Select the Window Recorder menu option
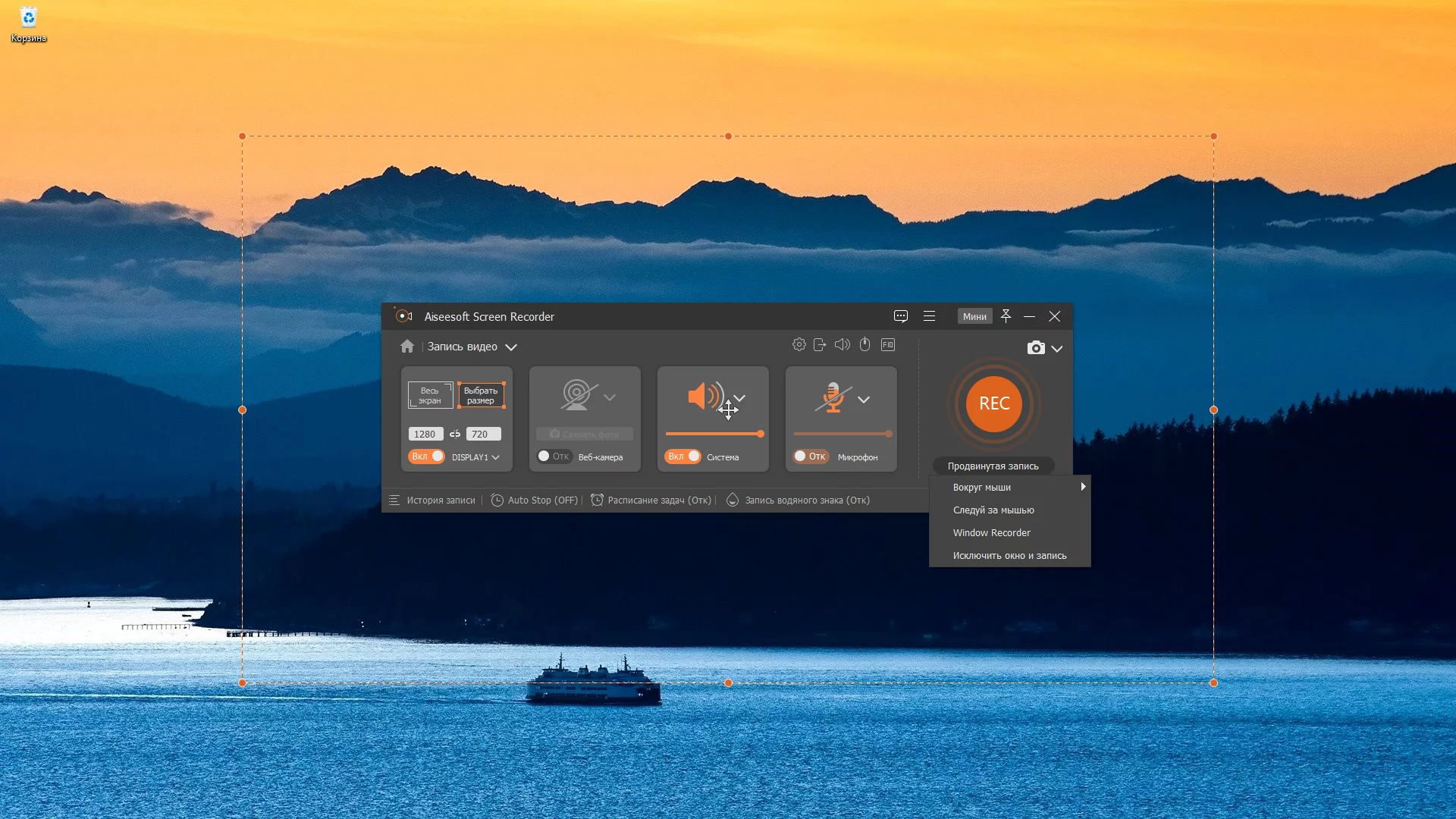 coord(992,532)
